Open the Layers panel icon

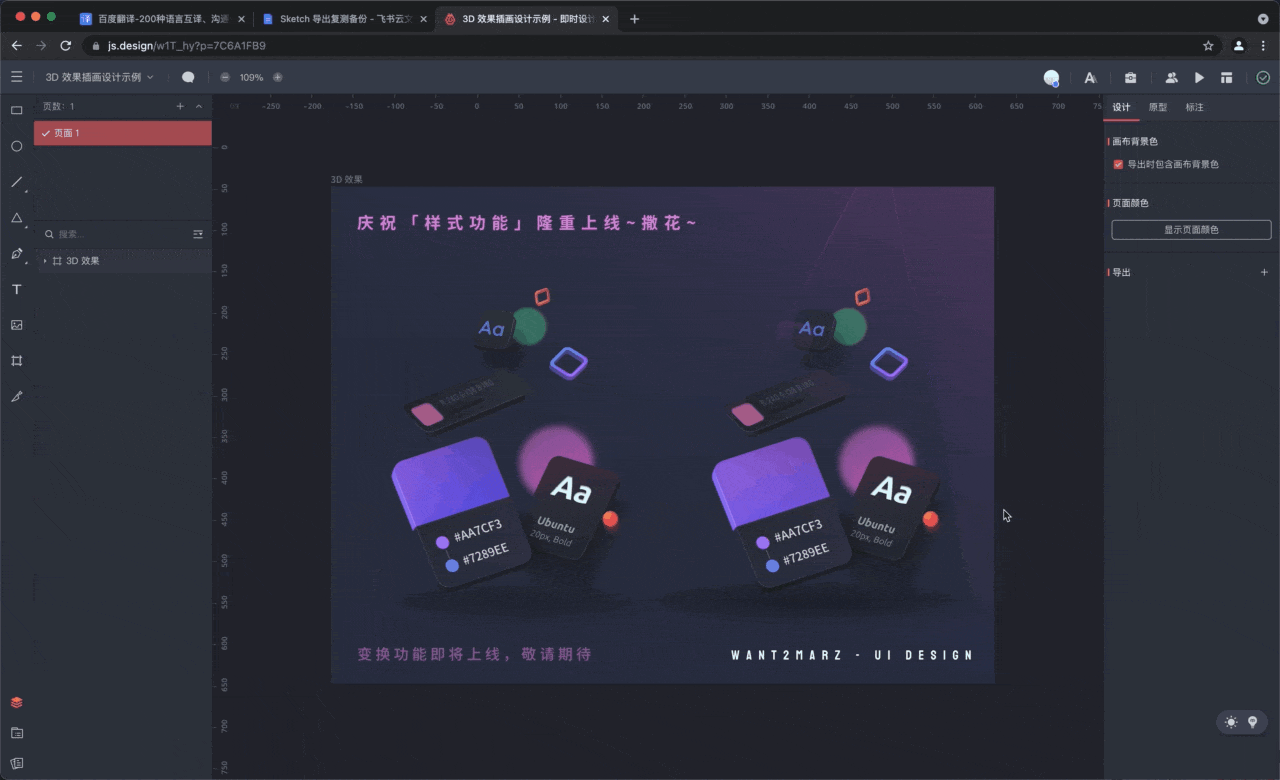[16, 702]
